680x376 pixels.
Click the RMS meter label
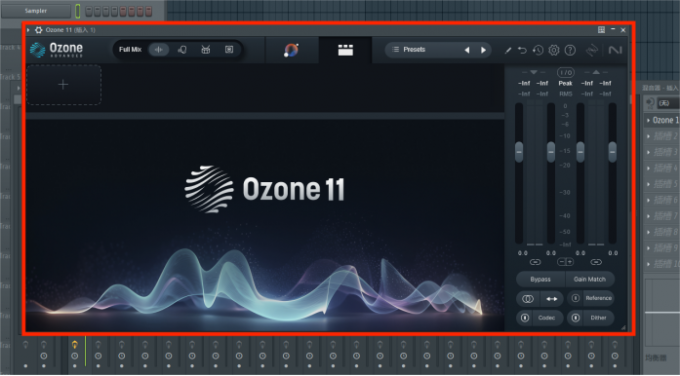pos(566,94)
